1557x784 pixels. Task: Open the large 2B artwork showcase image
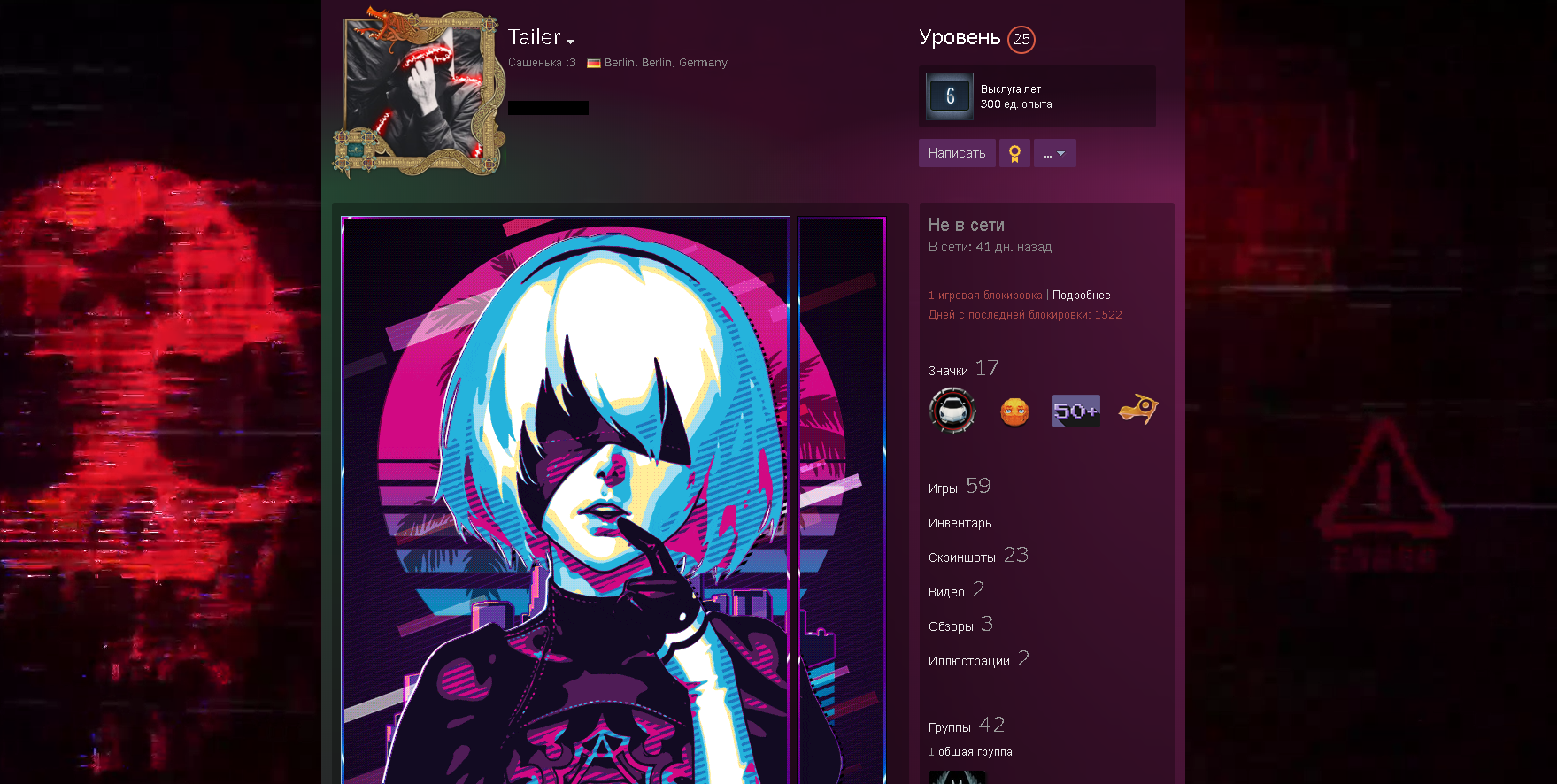566,500
